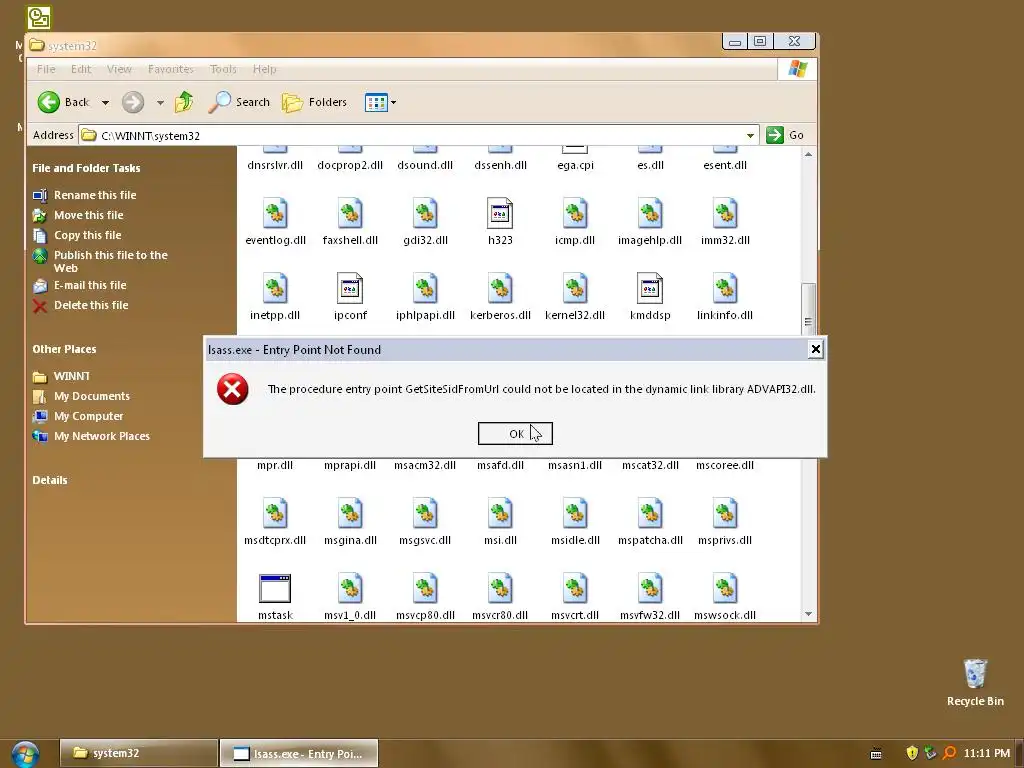Open My Computer from Other Places

click(x=88, y=416)
